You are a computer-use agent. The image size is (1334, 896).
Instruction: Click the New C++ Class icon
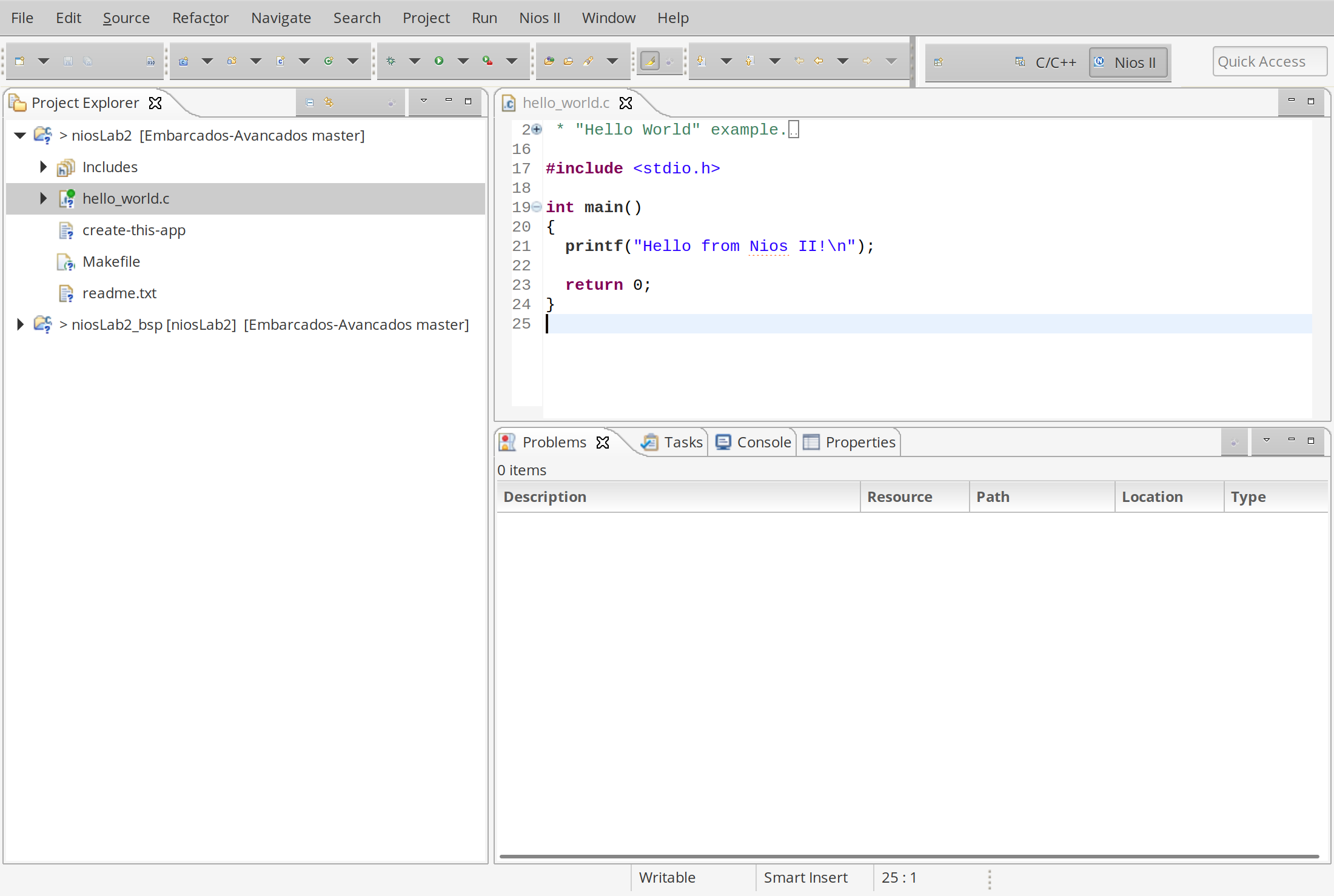point(329,61)
